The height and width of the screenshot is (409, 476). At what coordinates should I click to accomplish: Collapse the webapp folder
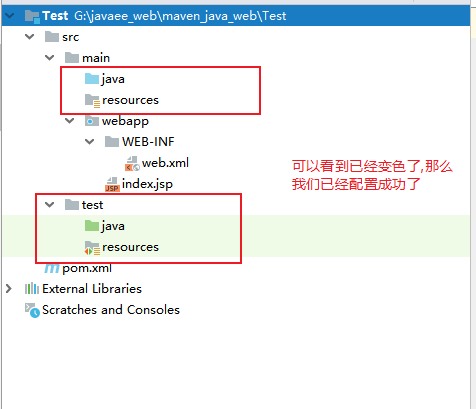[70, 121]
